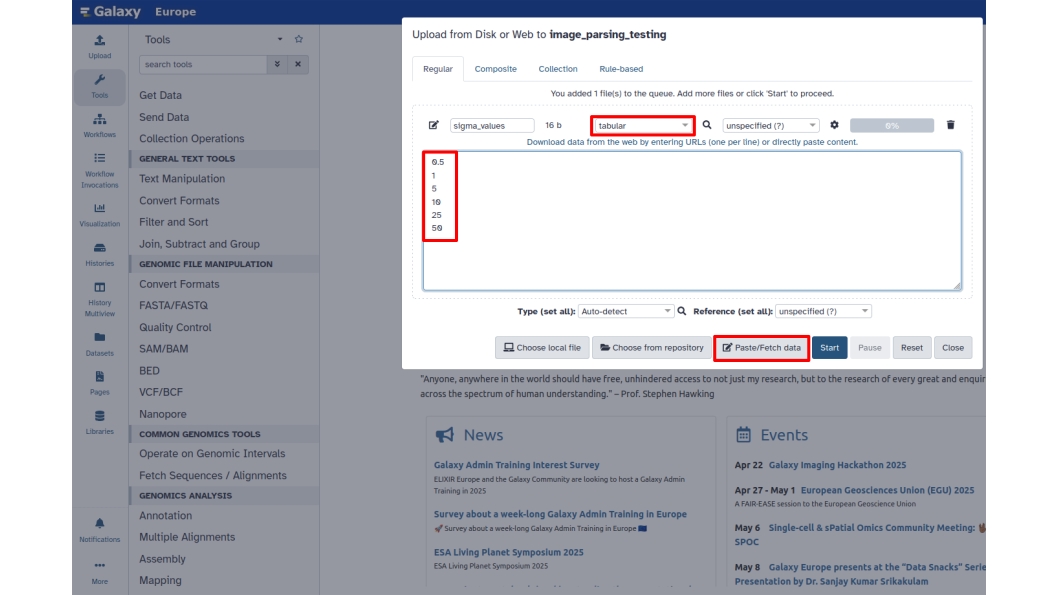This screenshot has height=595, width=1058.
Task: Click the favorites star in Tools panel
Action: 299,39
